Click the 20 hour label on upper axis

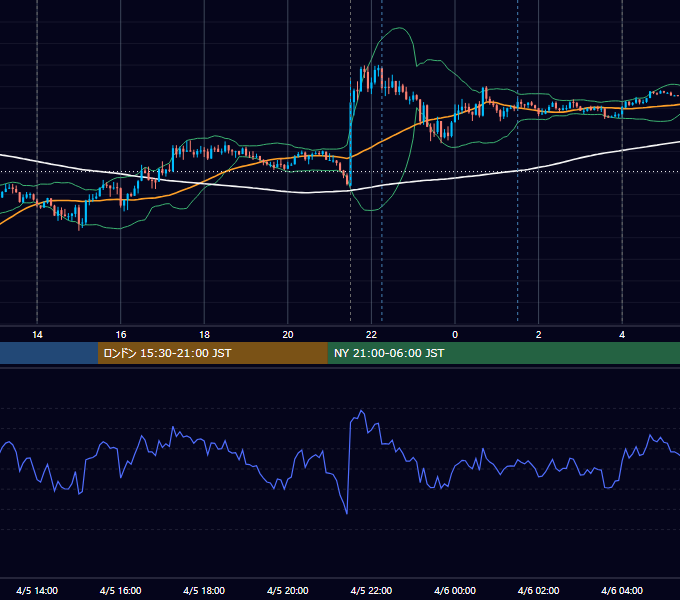click(x=288, y=335)
